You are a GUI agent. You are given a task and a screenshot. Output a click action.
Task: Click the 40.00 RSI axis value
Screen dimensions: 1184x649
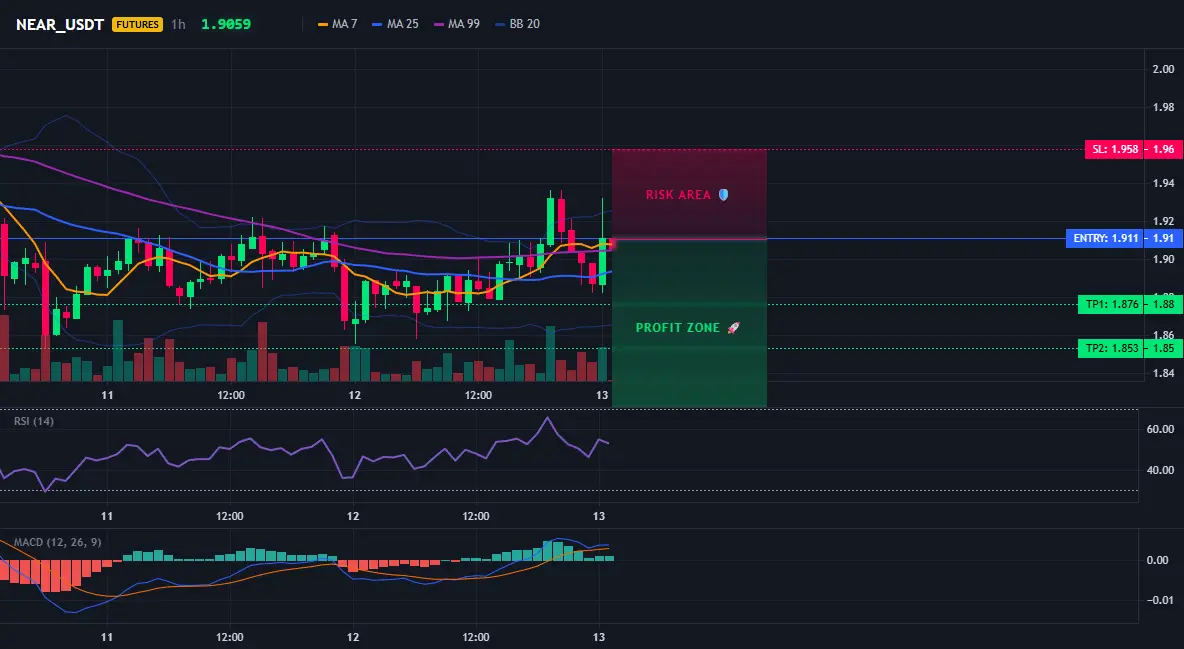pos(1161,470)
